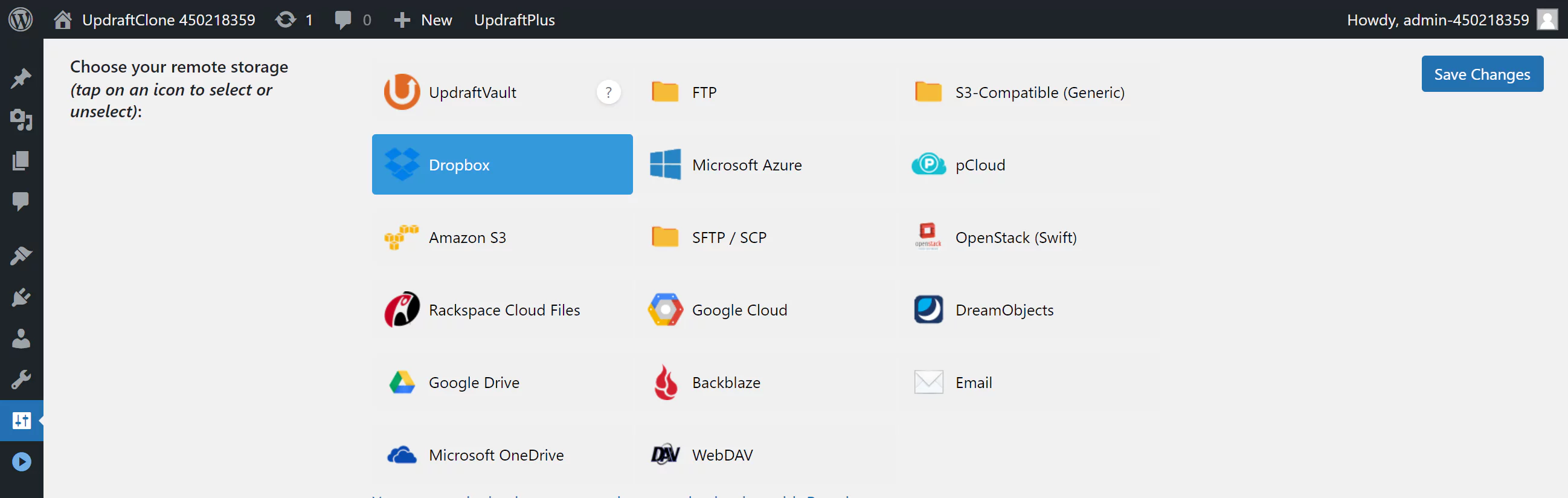Click the Microsoft OneDrive label

coord(496,454)
